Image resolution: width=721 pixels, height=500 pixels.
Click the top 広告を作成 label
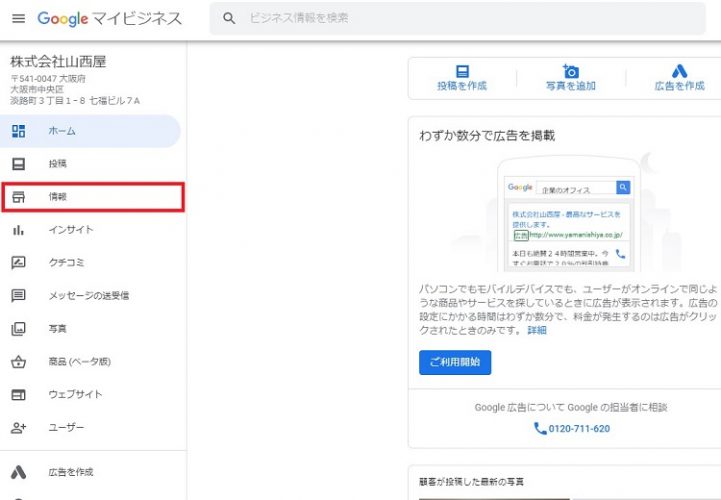coord(680,86)
